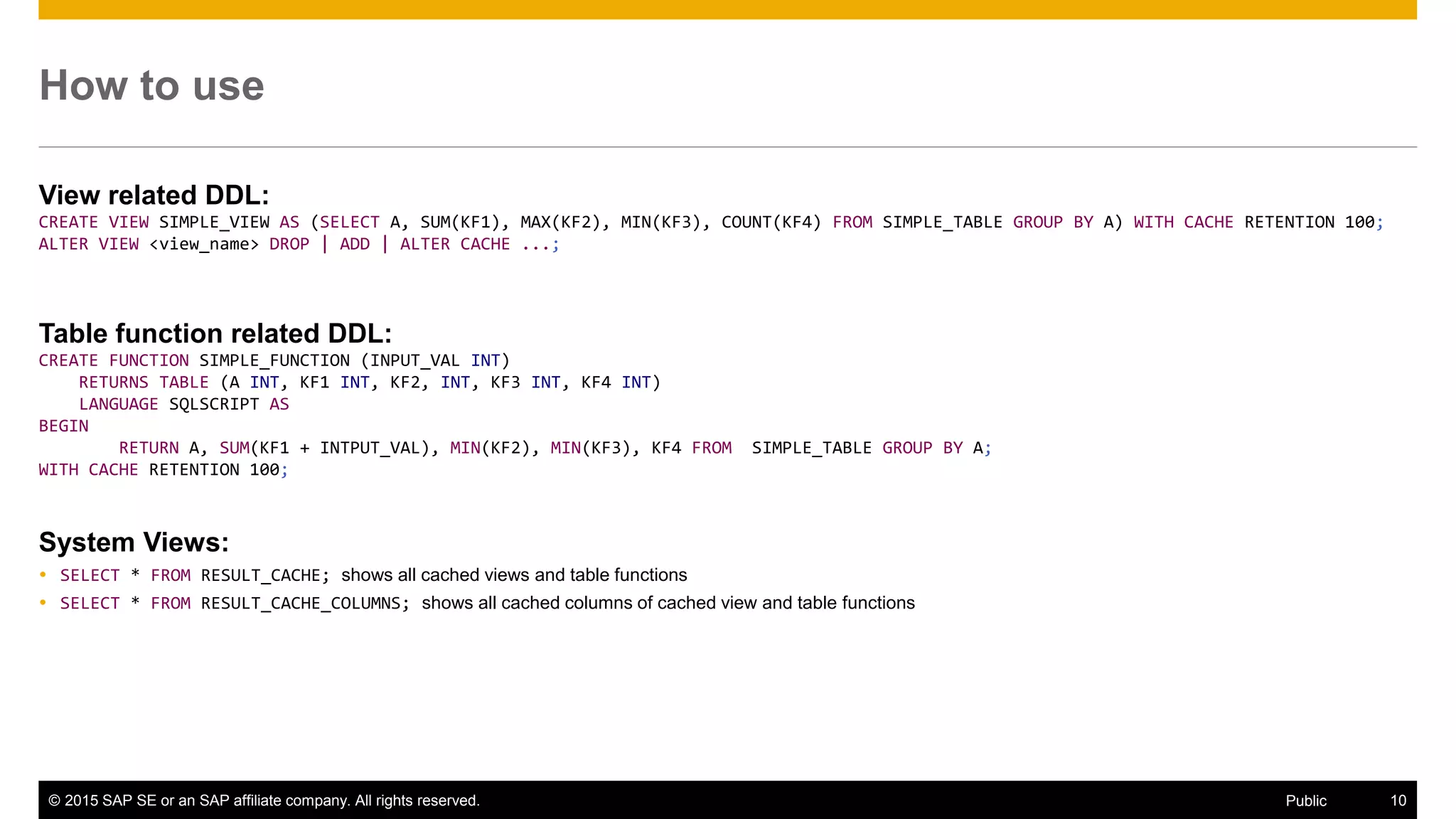Click the BEGIN keyword line
Image resolution: width=1456 pixels, height=819 pixels.
(64, 427)
